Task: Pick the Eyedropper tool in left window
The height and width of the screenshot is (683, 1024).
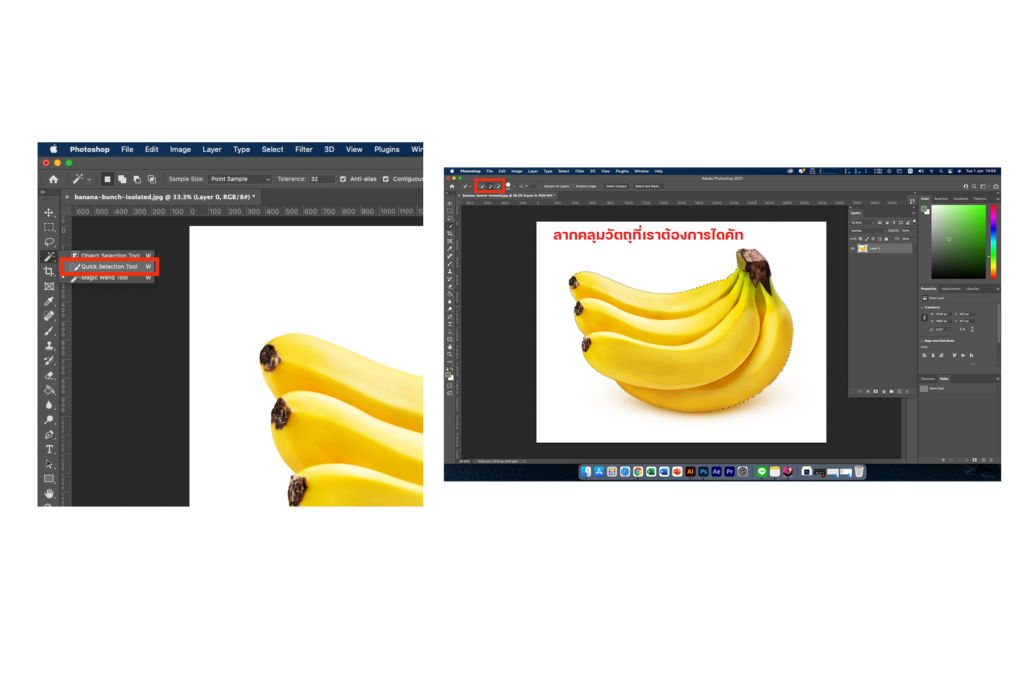Action: [49, 301]
